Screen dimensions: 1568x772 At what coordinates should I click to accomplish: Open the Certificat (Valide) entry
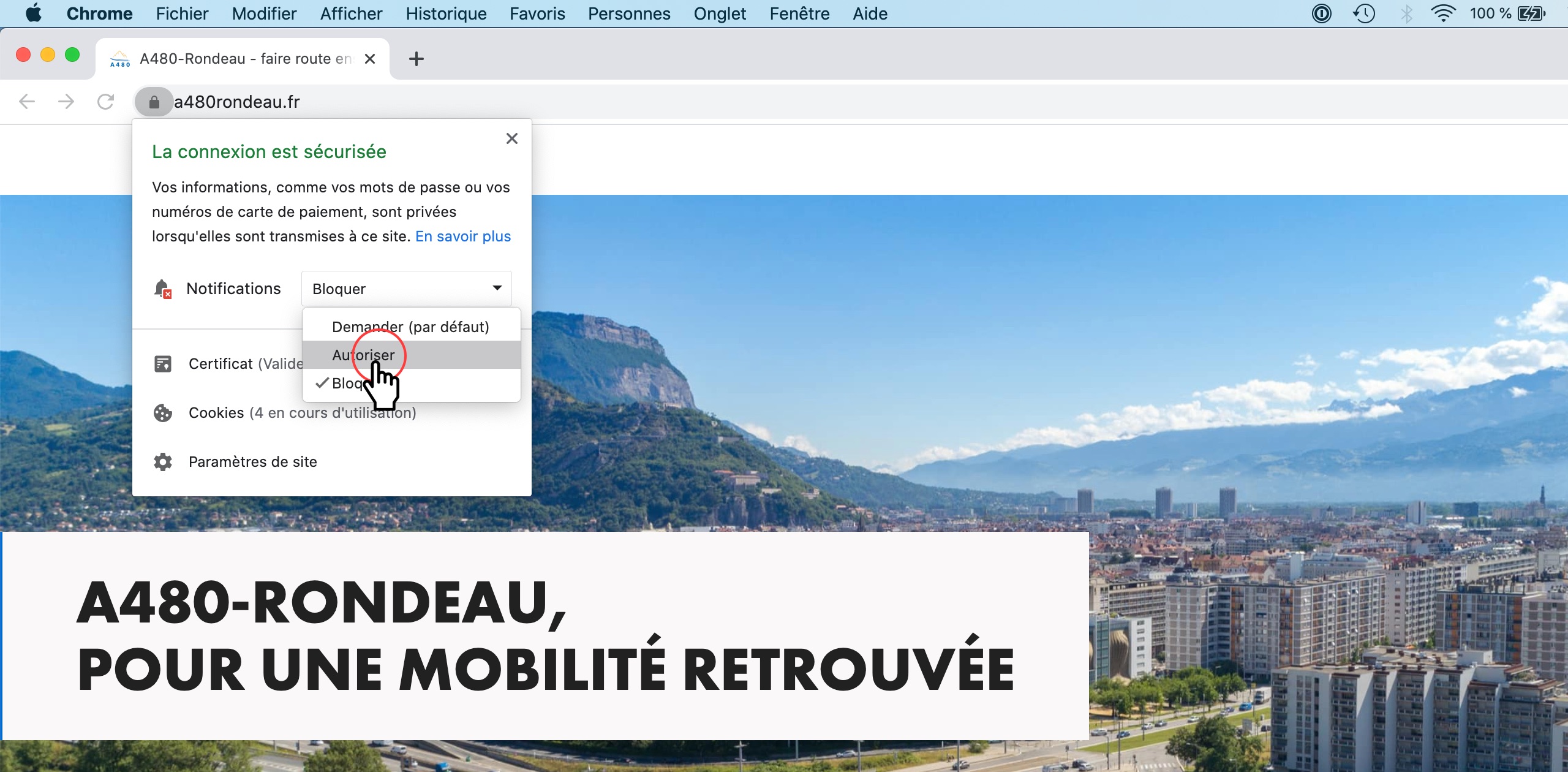pos(246,364)
